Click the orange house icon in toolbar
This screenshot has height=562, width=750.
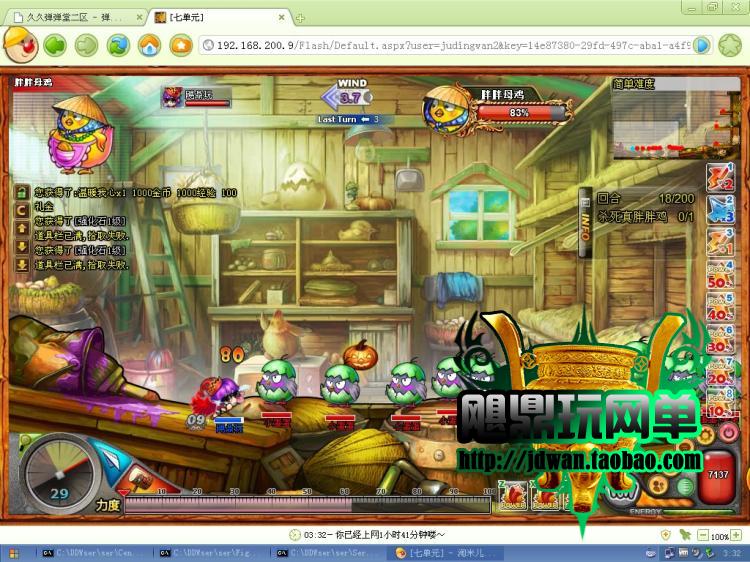pyautogui.click(x=181, y=46)
